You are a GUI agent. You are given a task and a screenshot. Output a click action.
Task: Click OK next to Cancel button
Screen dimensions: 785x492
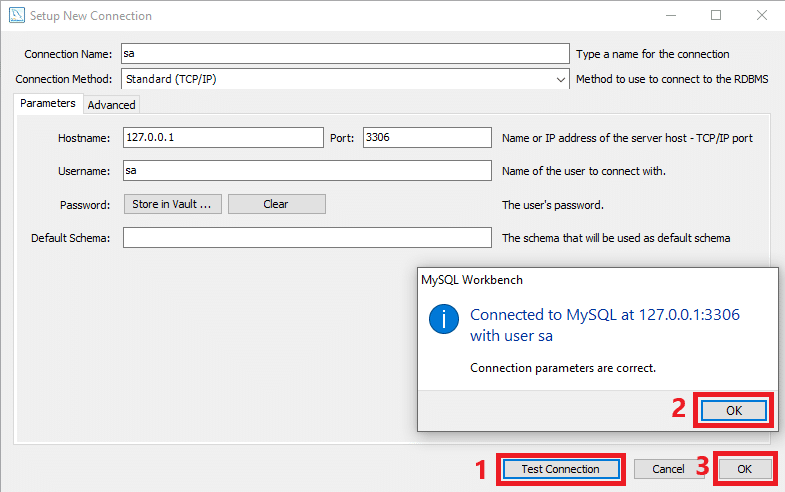point(744,469)
